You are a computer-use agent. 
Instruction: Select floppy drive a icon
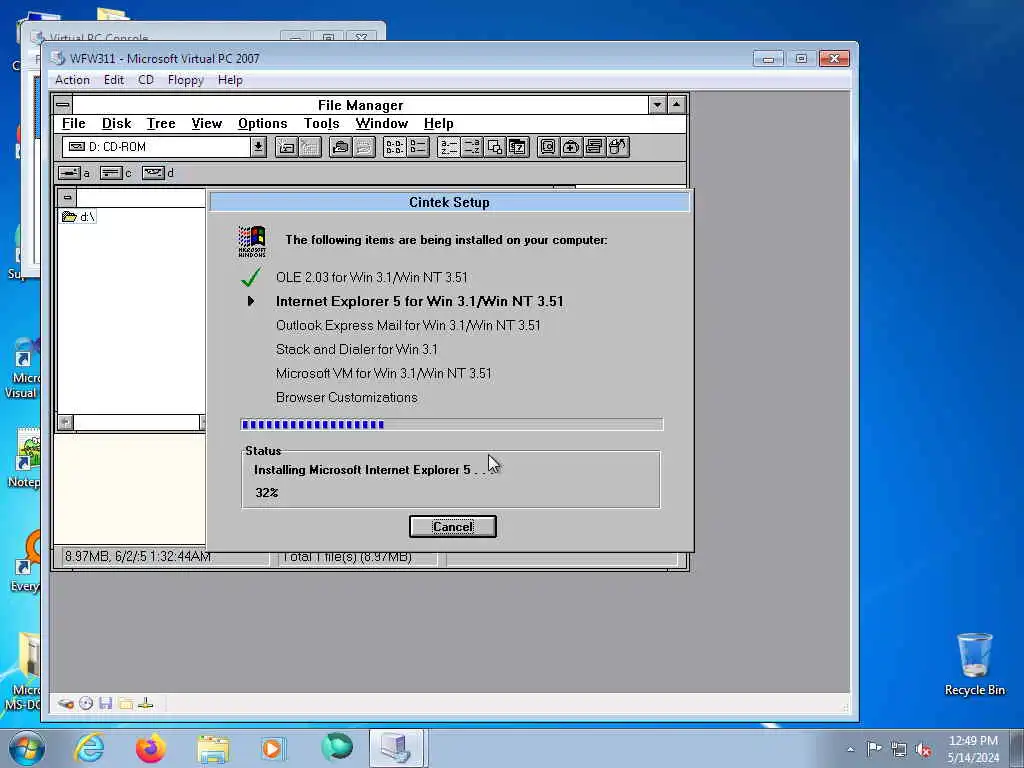pos(69,173)
